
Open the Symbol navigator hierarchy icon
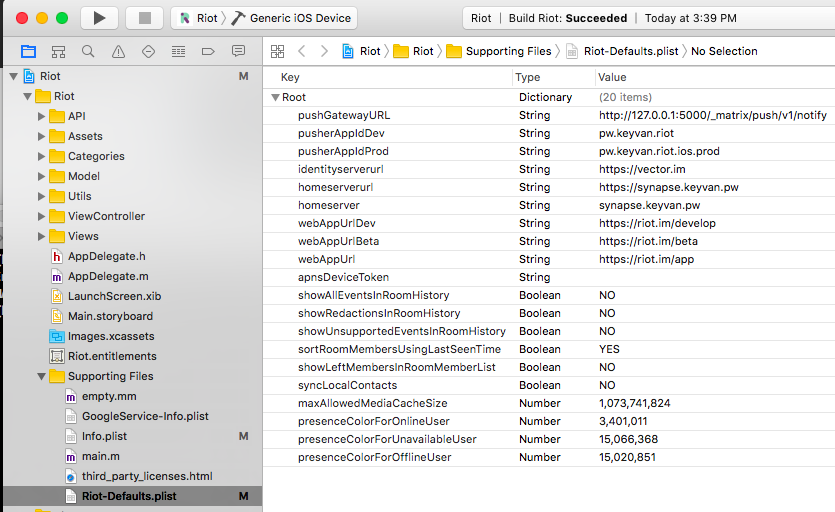[58, 52]
